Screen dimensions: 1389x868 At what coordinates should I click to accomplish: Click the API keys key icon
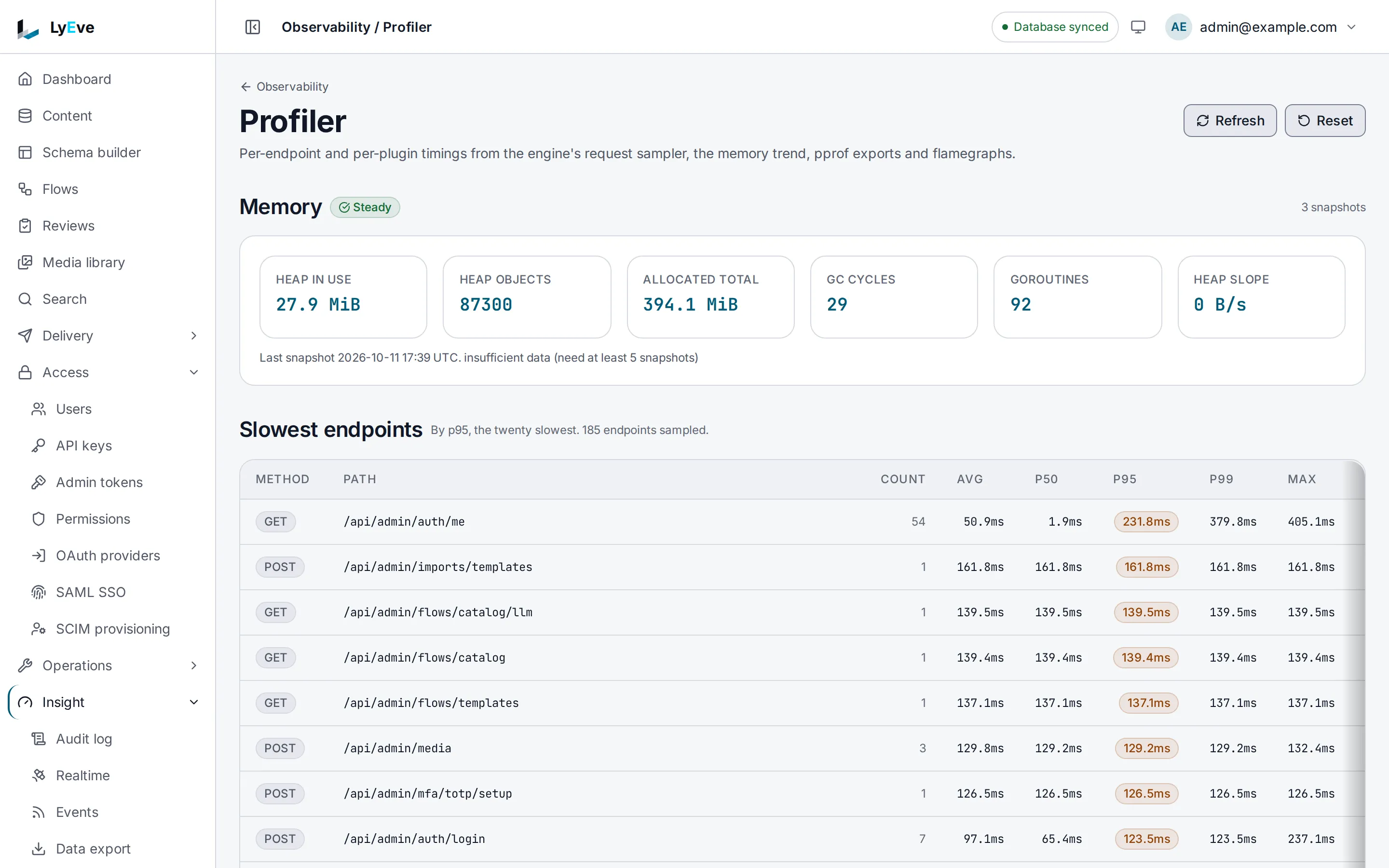coord(39,446)
